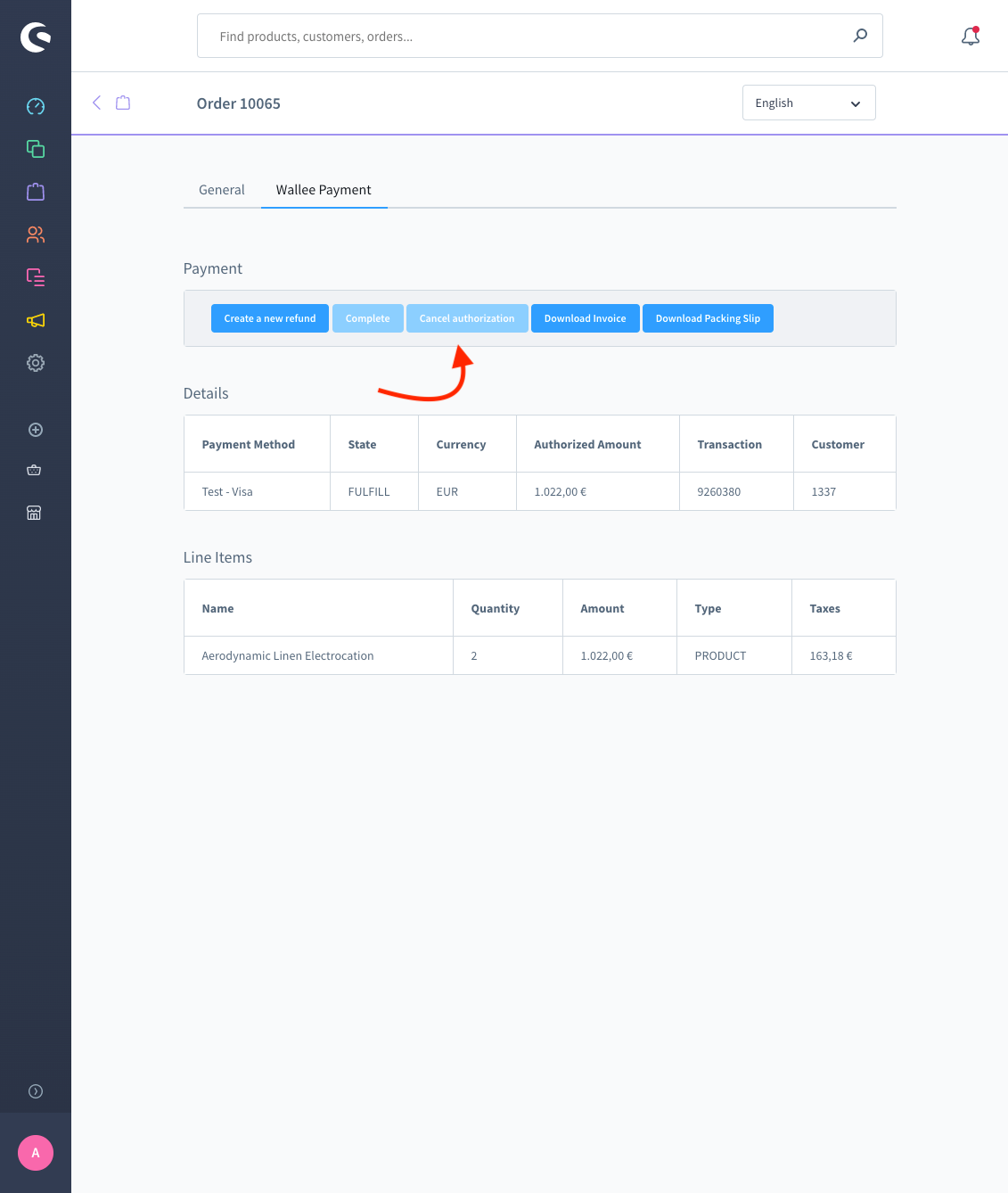Click the Download Invoice button

[x=585, y=318]
